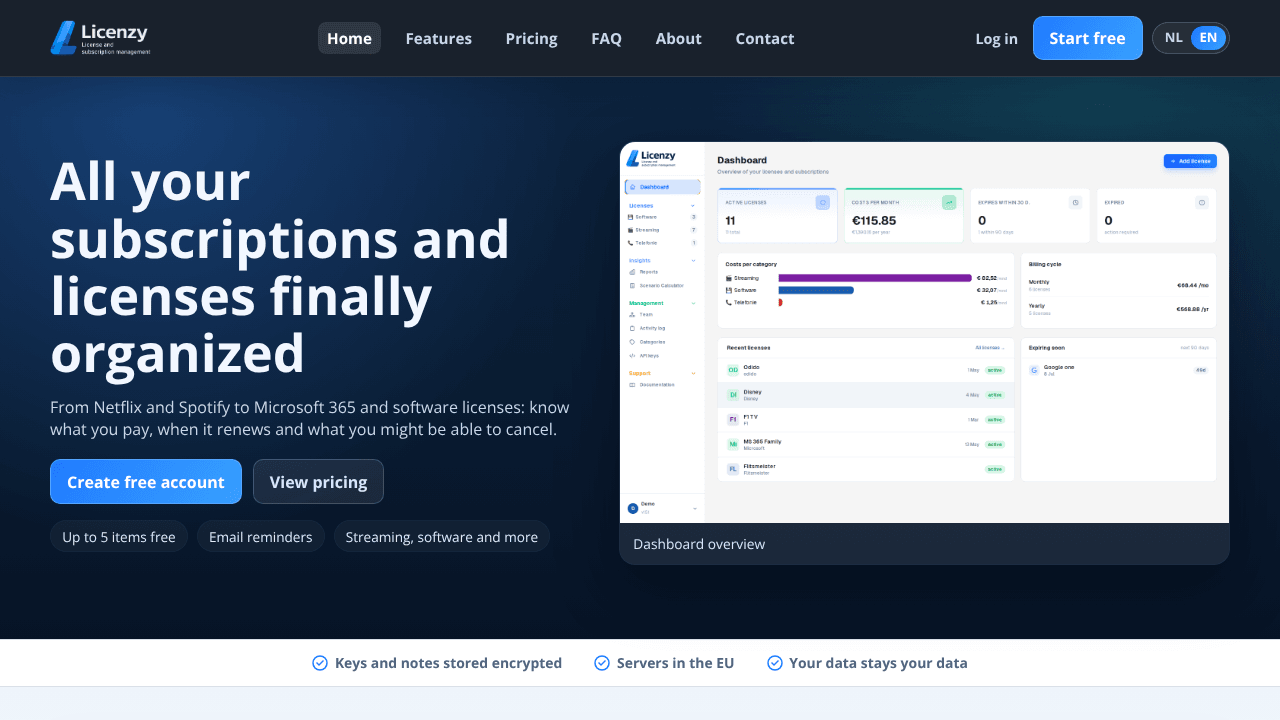Click the 'Create free account' button
Viewport: 1280px width, 720px height.
click(146, 482)
